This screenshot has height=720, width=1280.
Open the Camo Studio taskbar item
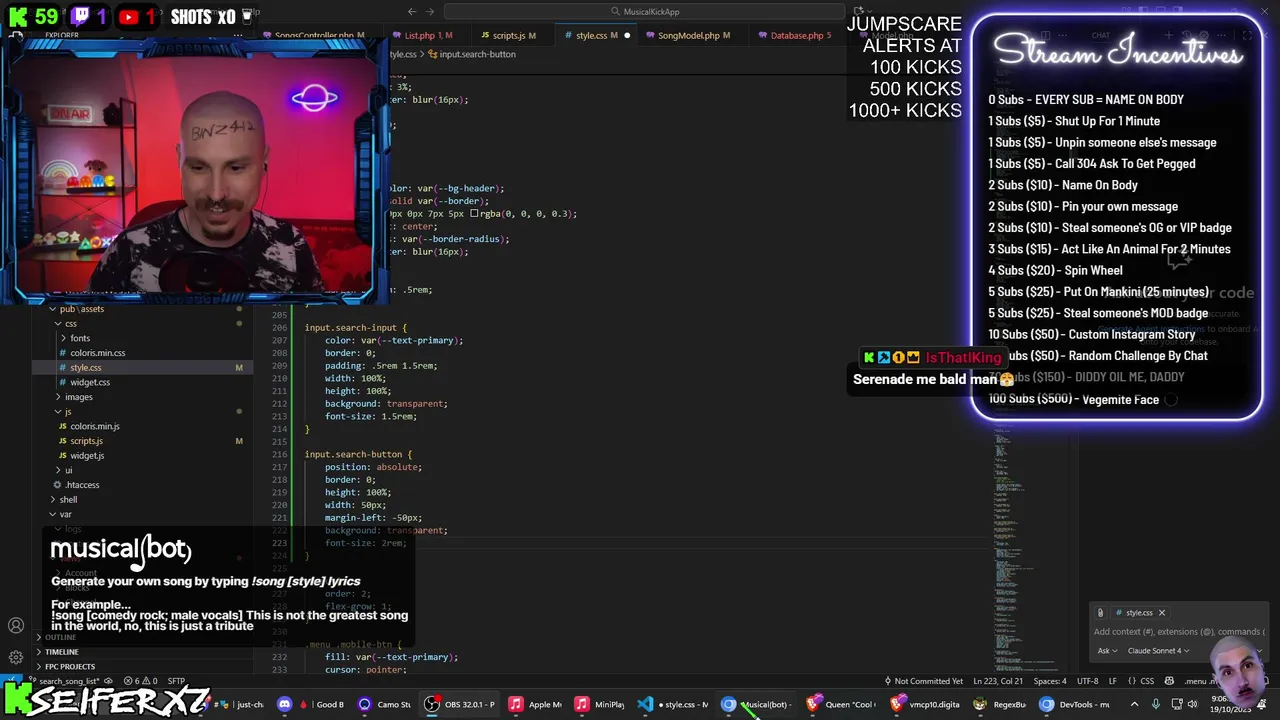tap(384, 704)
